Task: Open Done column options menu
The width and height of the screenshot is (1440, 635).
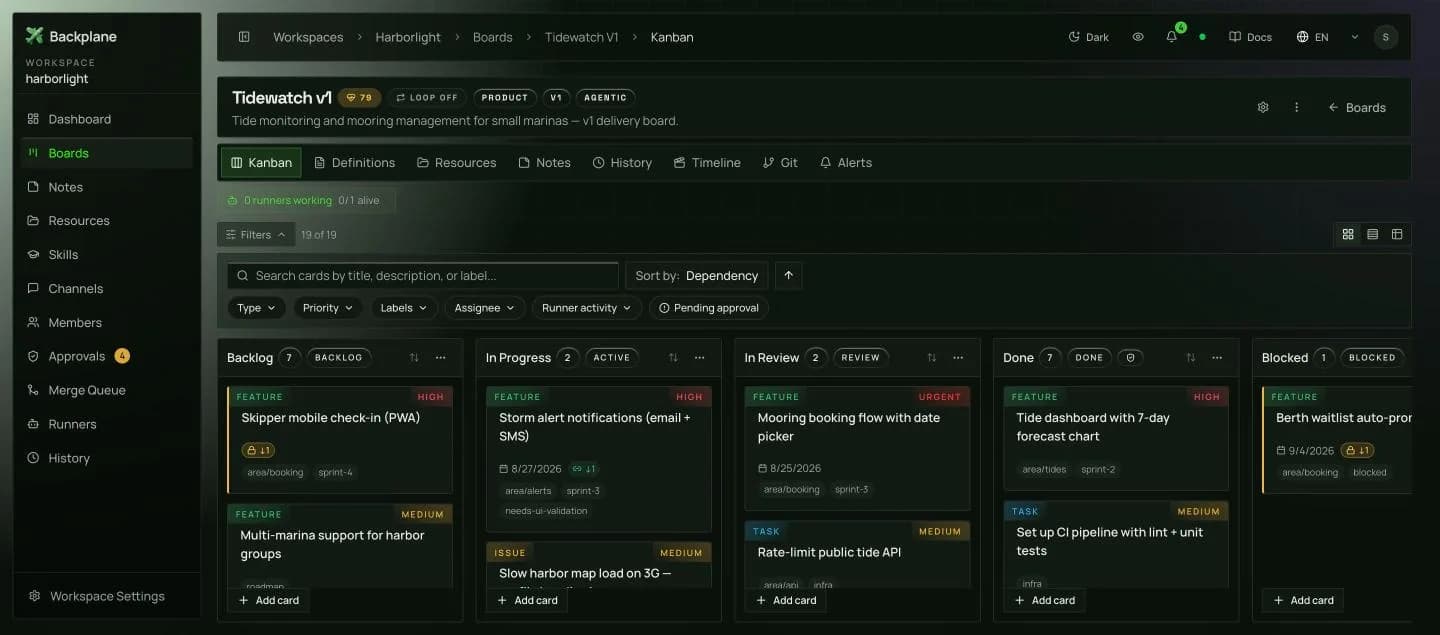Action: coord(1217,358)
